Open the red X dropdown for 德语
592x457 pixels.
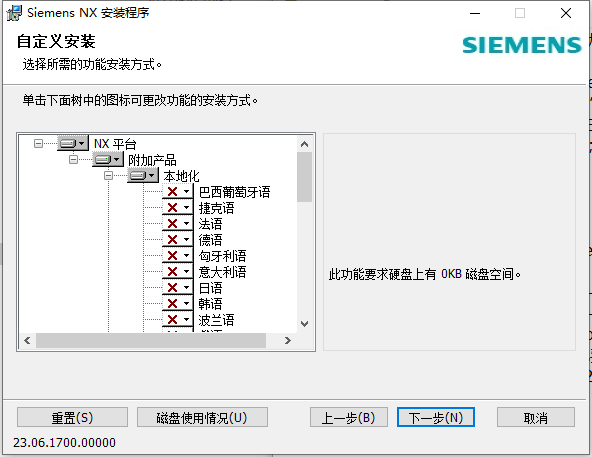point(178,239)
